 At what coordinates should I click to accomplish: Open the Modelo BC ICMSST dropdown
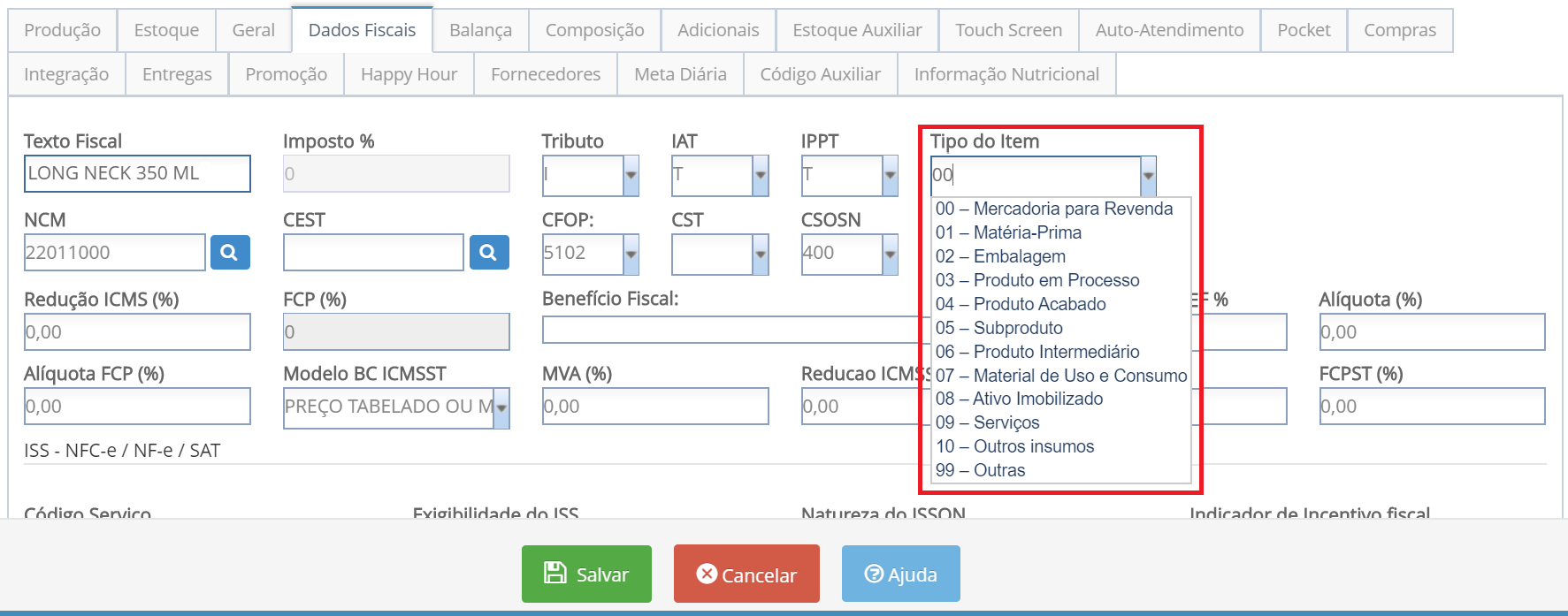pos(501,408)
